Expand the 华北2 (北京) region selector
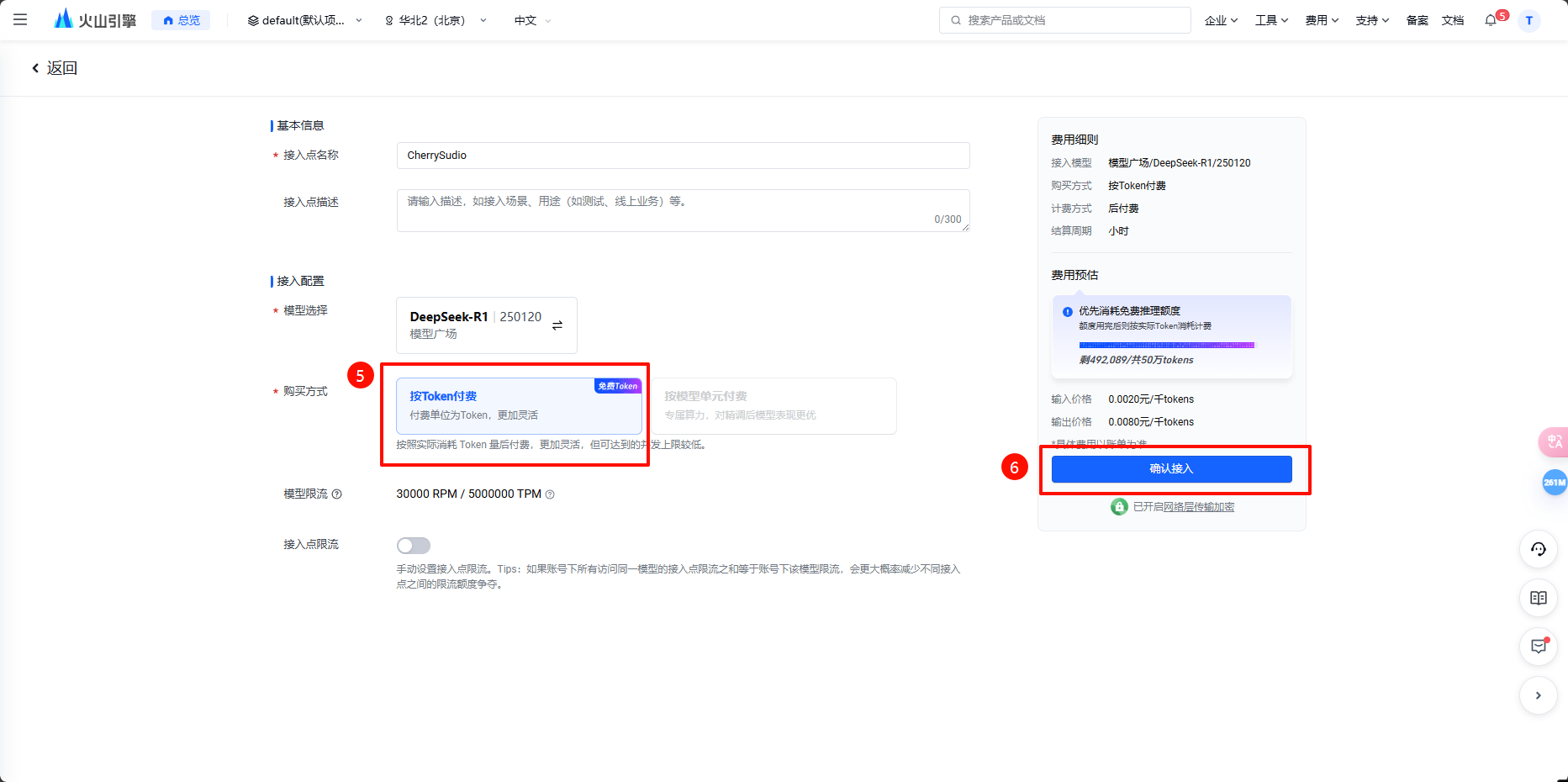Viewport: 1568px width, 782px height. click(x=436, y=20)
